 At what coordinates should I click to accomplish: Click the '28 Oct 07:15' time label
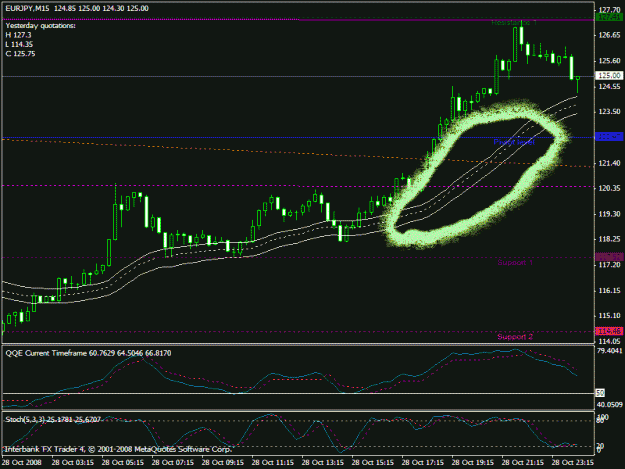pos(173,463)
